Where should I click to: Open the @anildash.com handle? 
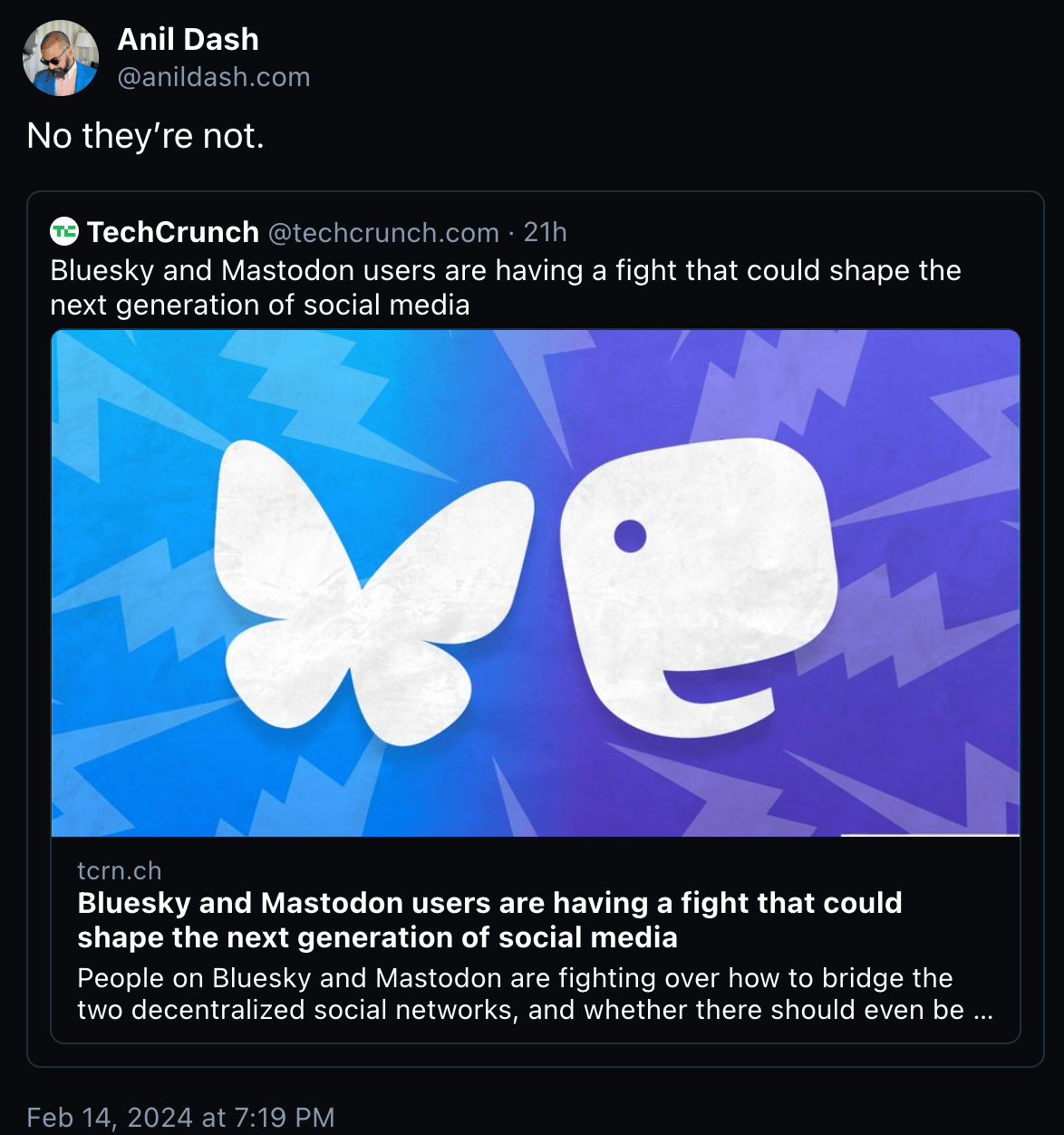click(214, 77)
